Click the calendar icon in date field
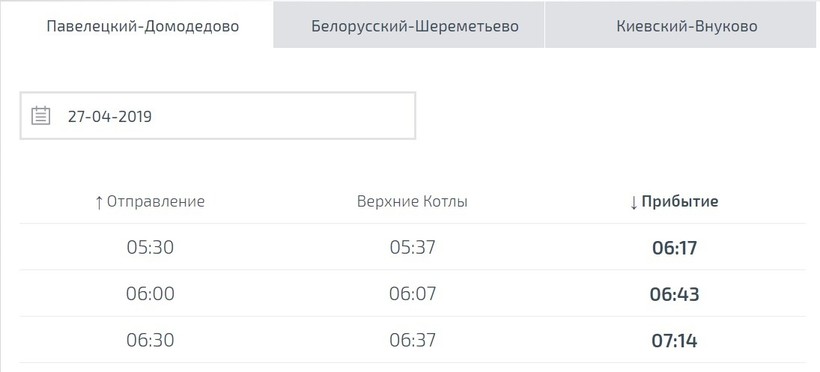This screenshot has width=820, height=372. click(x=41, y=115)
